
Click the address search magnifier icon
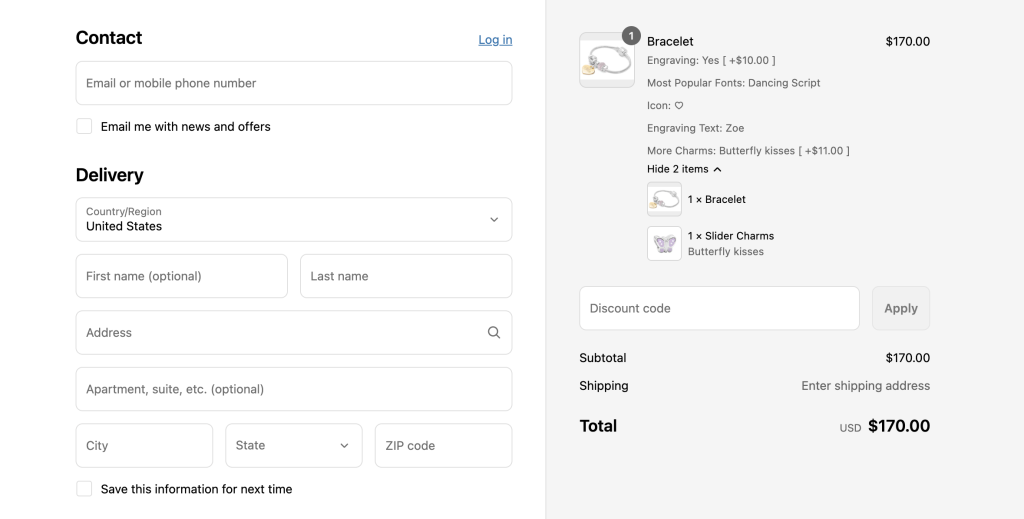[x=494, y=332]
